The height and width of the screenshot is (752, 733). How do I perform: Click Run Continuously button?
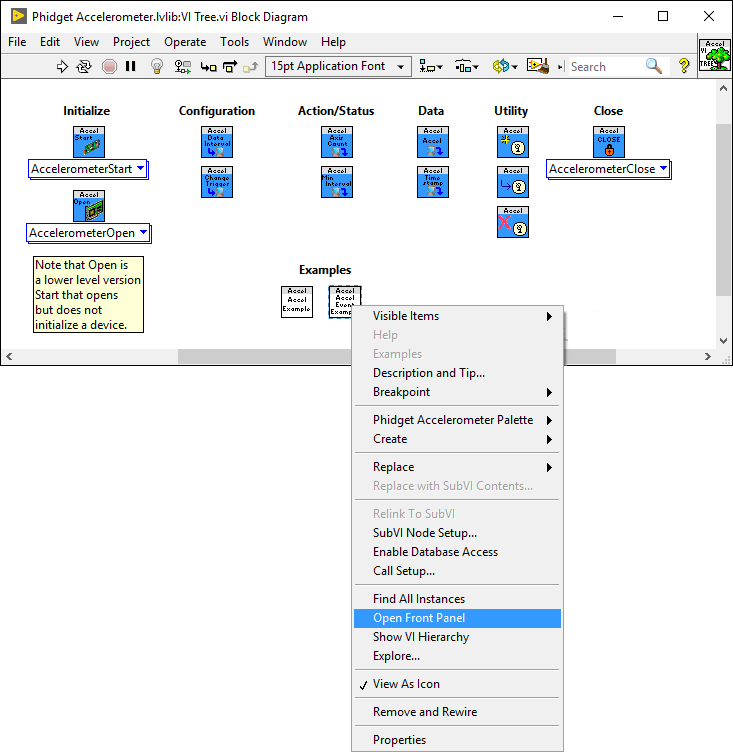(84, 66)
